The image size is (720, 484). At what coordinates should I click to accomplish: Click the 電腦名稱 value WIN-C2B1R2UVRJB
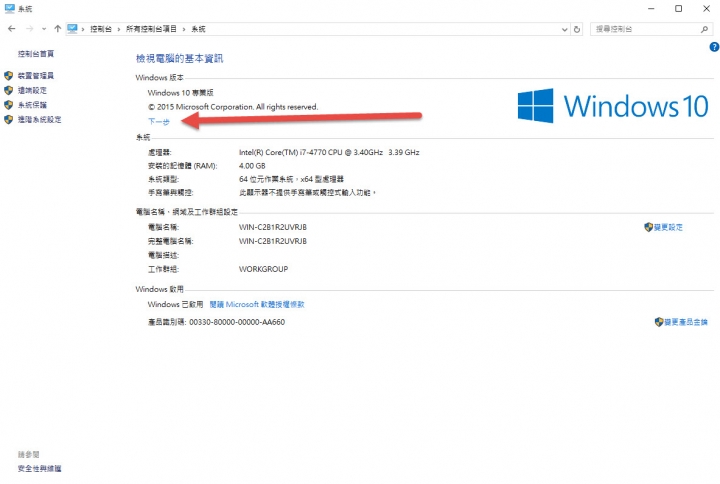[273, 227]
